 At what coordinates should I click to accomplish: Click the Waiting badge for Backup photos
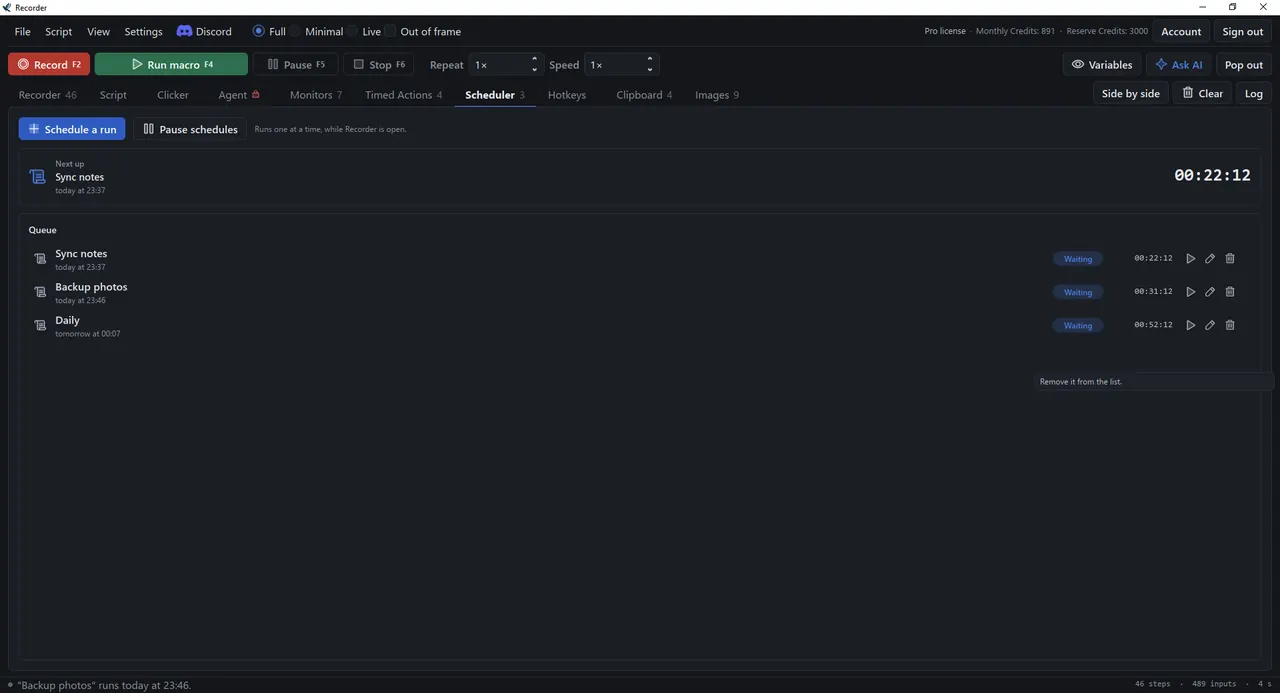coord(1078,292)
